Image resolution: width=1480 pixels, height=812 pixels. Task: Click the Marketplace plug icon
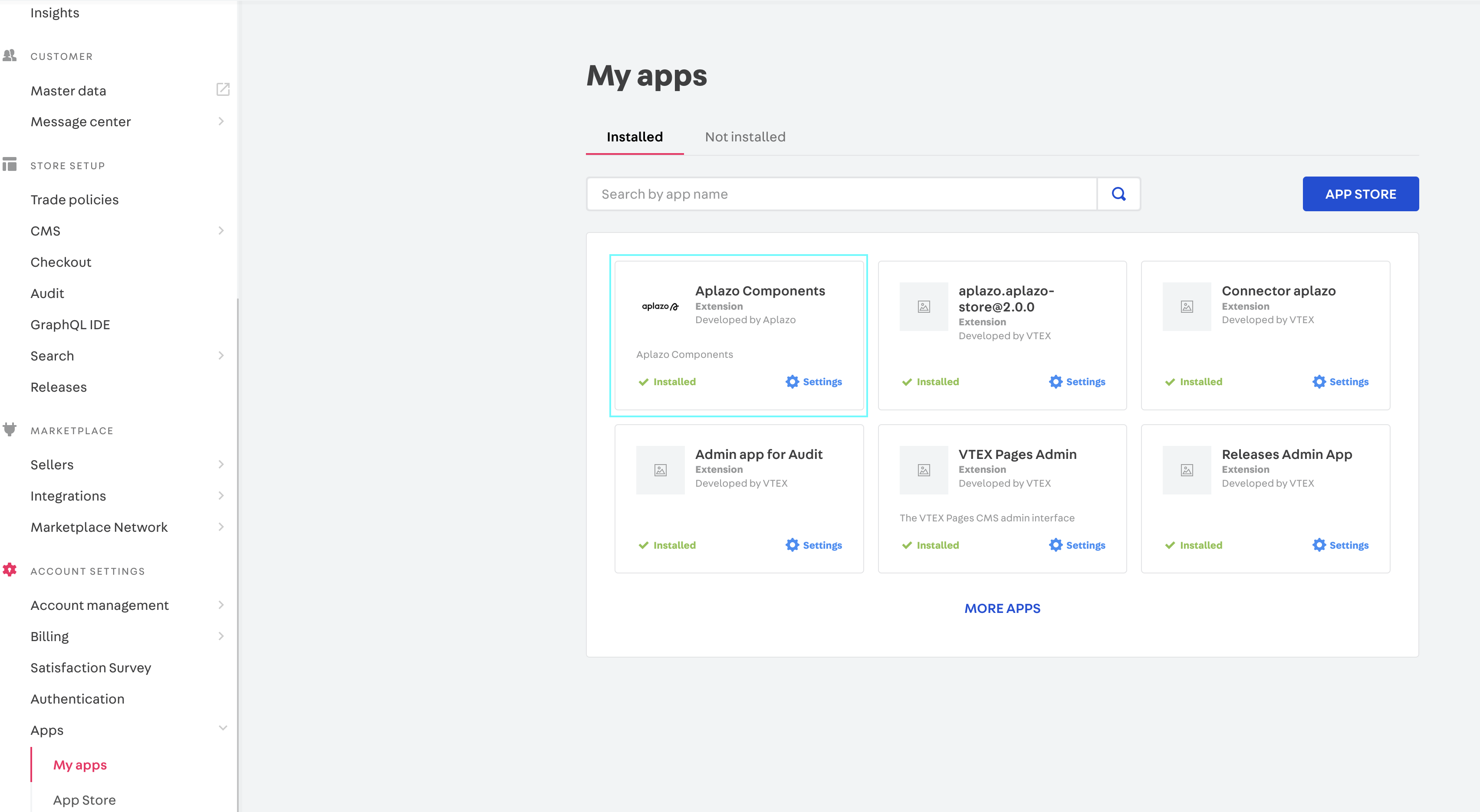click(x=10, y=429)
